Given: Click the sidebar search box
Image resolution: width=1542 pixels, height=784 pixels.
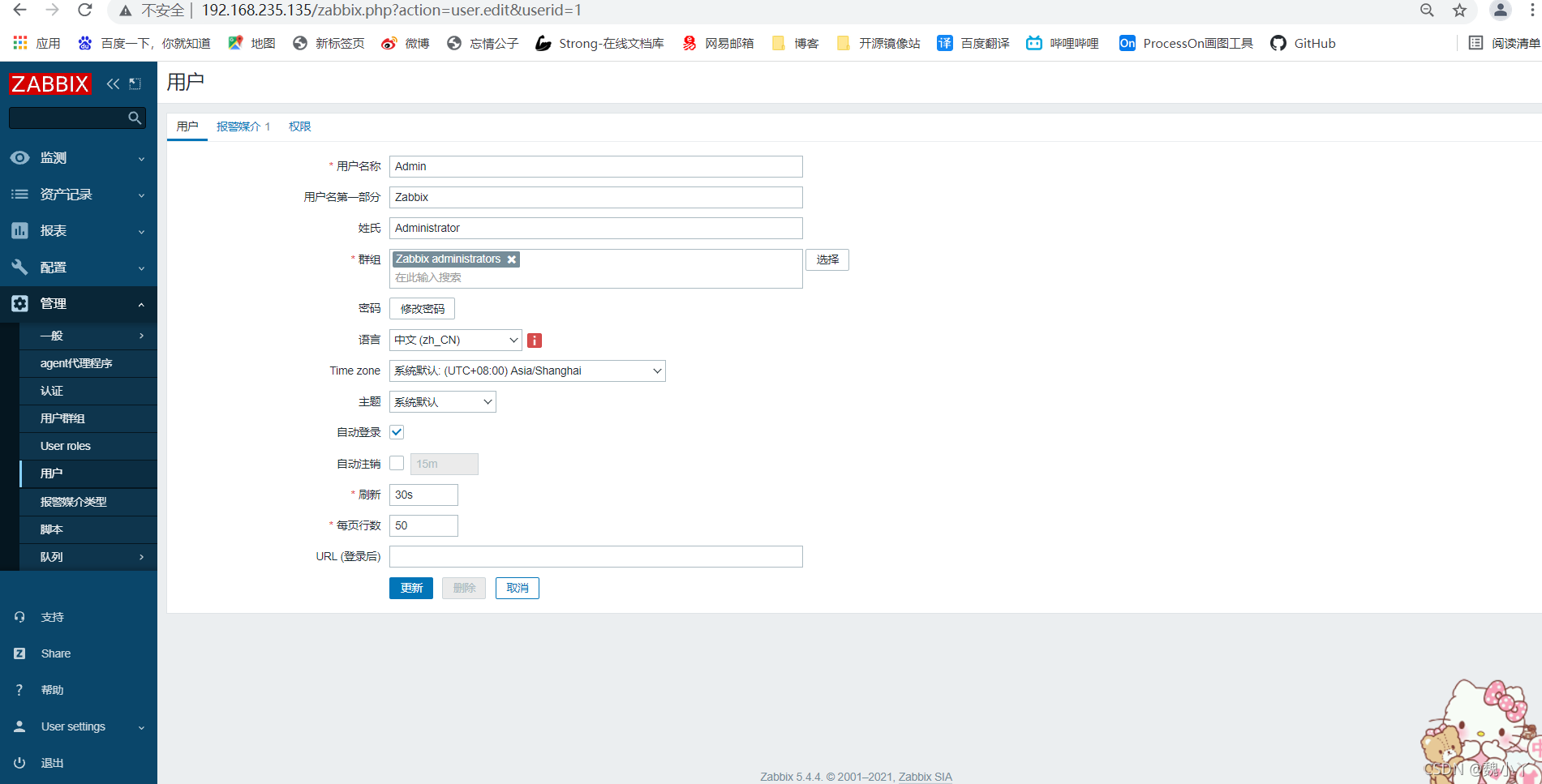Looking at the screenshot, I should click(77, 118).
